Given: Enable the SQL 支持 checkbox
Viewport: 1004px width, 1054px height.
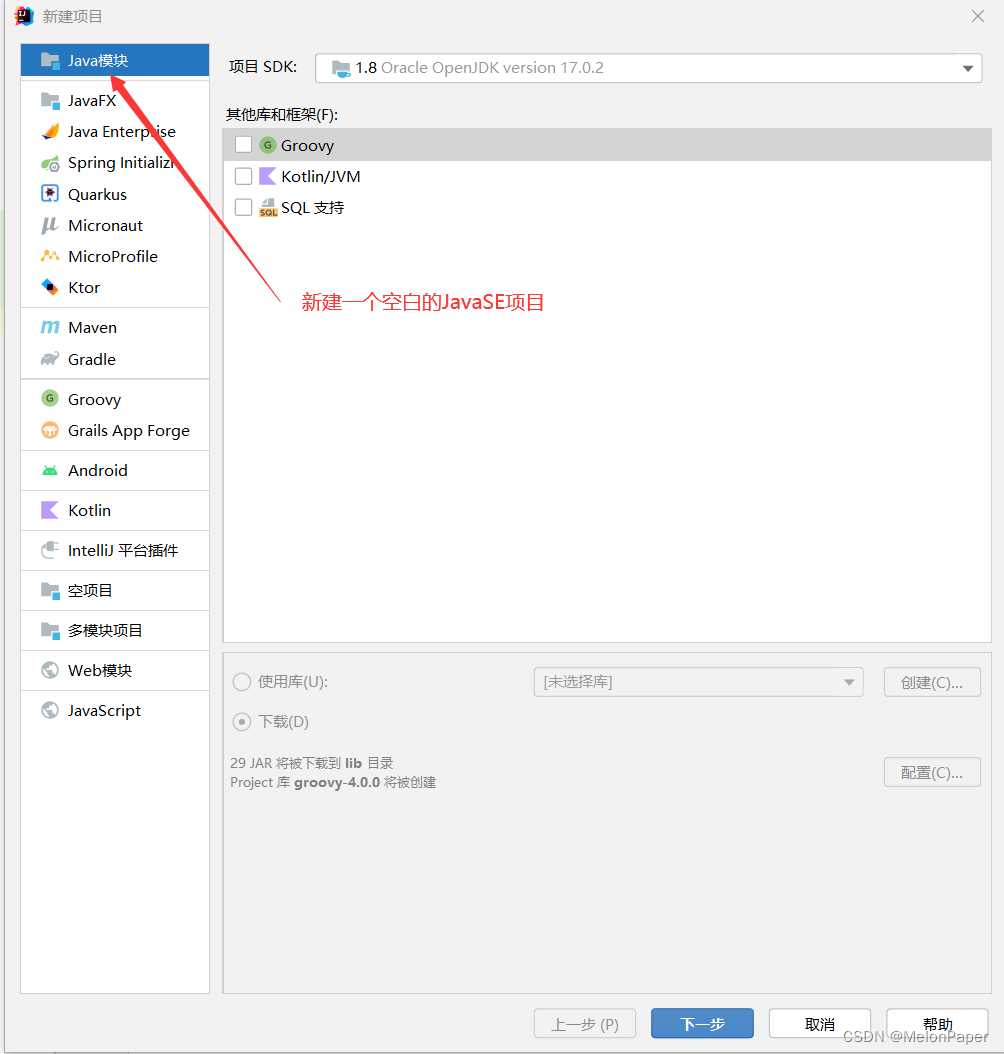Looking at the screenshot, I should point(243,207).
